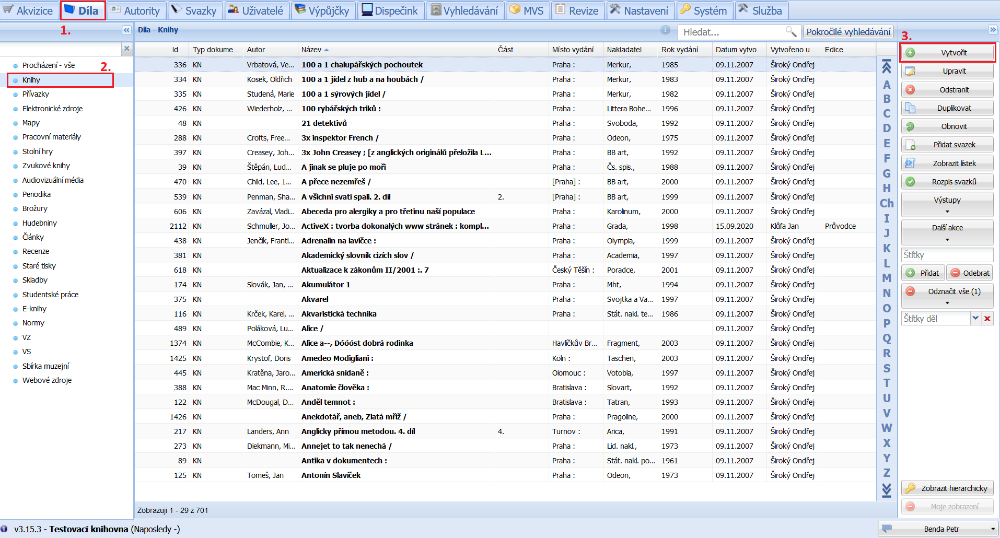Click the red X next to Štítky děl

click(x=987, y=318)
